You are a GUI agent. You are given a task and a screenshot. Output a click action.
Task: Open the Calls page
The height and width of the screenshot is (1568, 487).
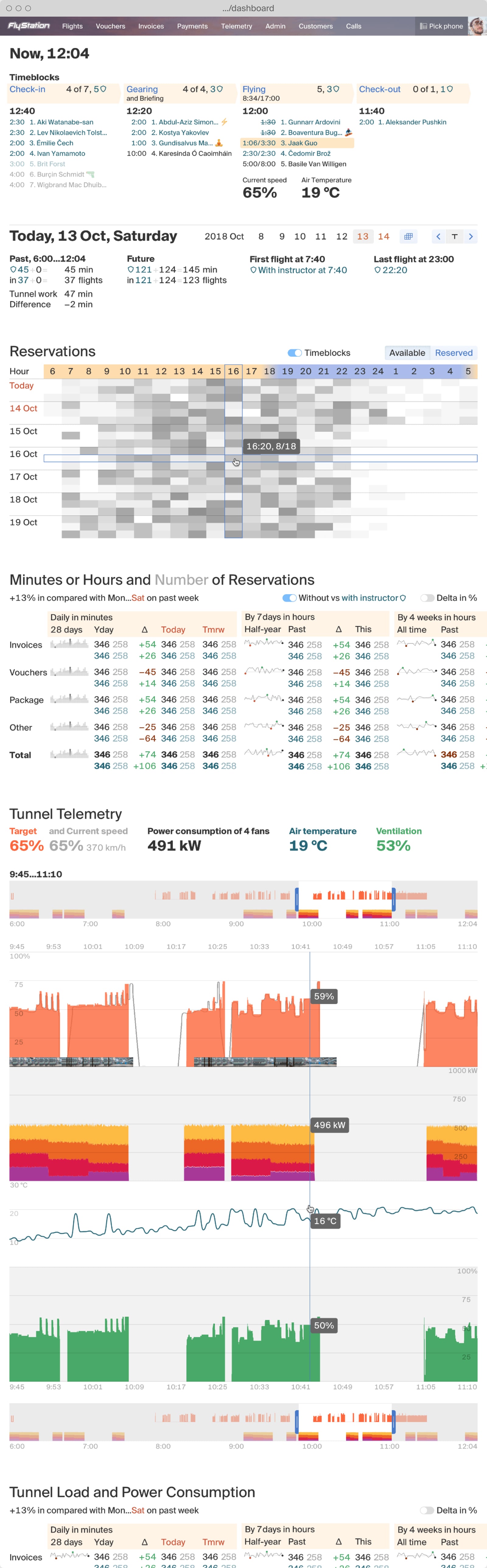click(x=353, y=26)
